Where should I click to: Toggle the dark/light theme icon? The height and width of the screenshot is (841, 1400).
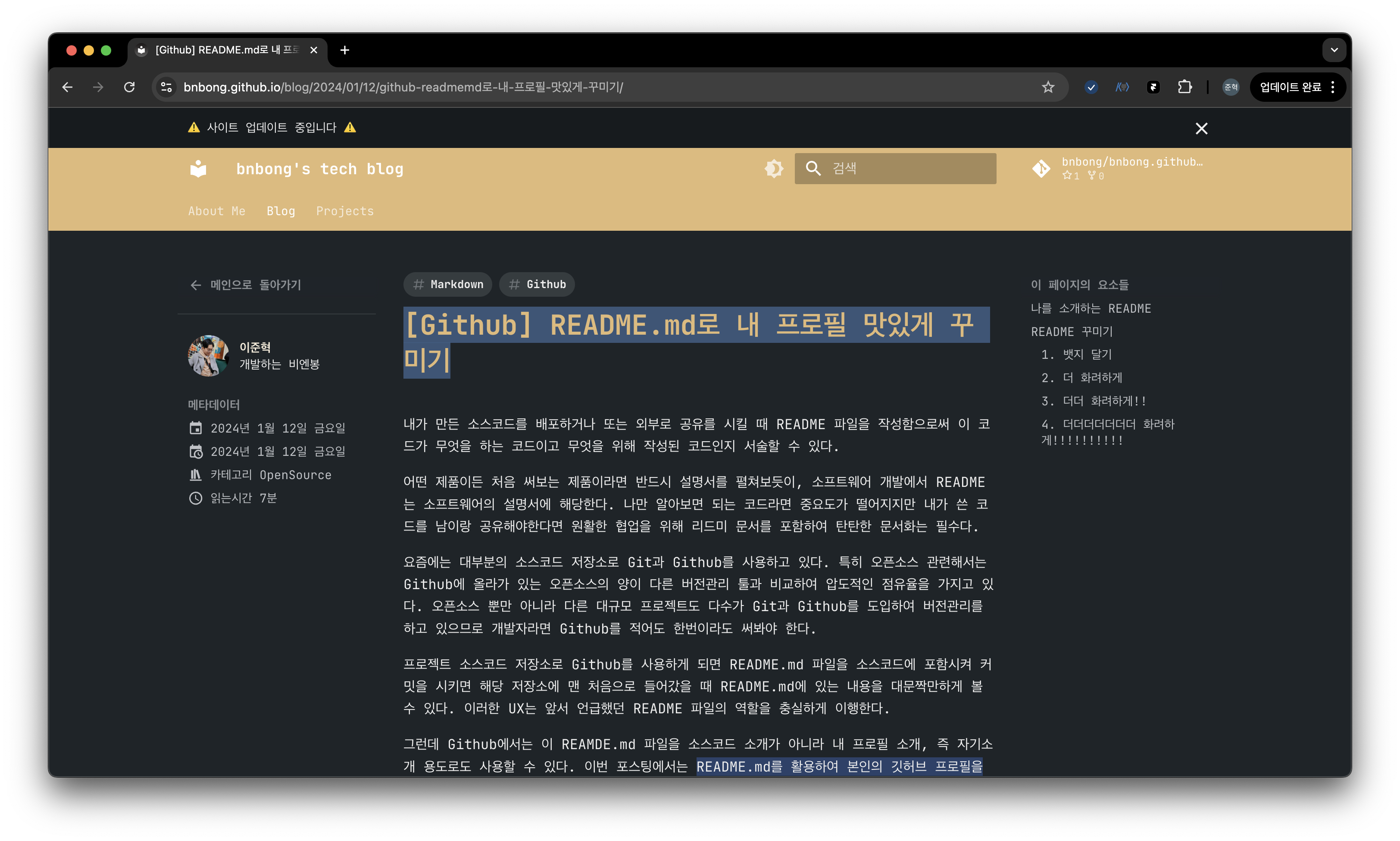(774, 168)
